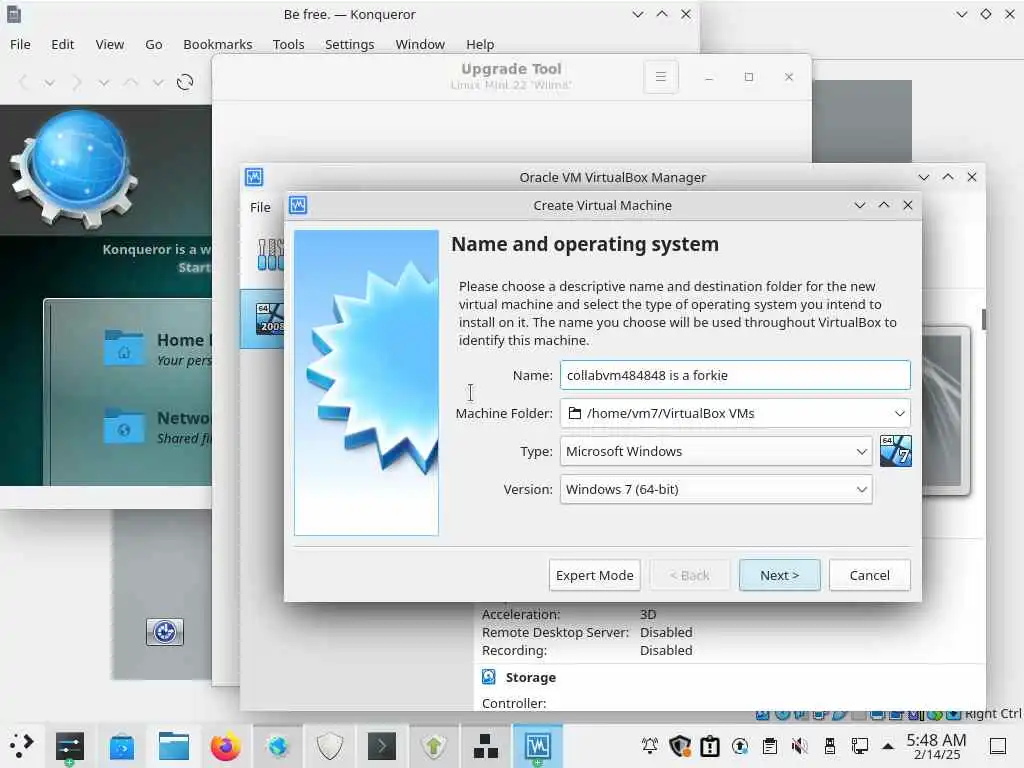This screenshot has height=768, width=1024.
Task: Click the Storage section header in VirtualBox details
Action: [x=530, y=677]
